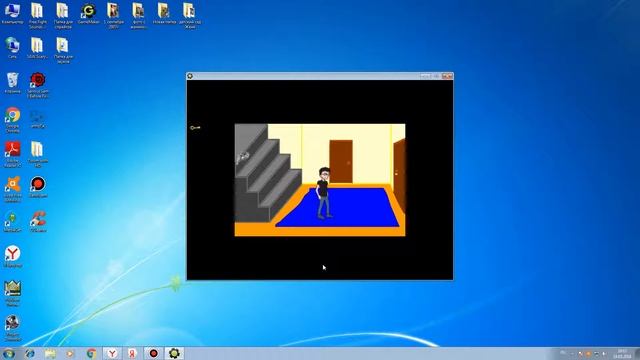The width and height of the screenshot is (640, 360).
Task: Open the media player from the taskbar
Action: click(70, 353)
